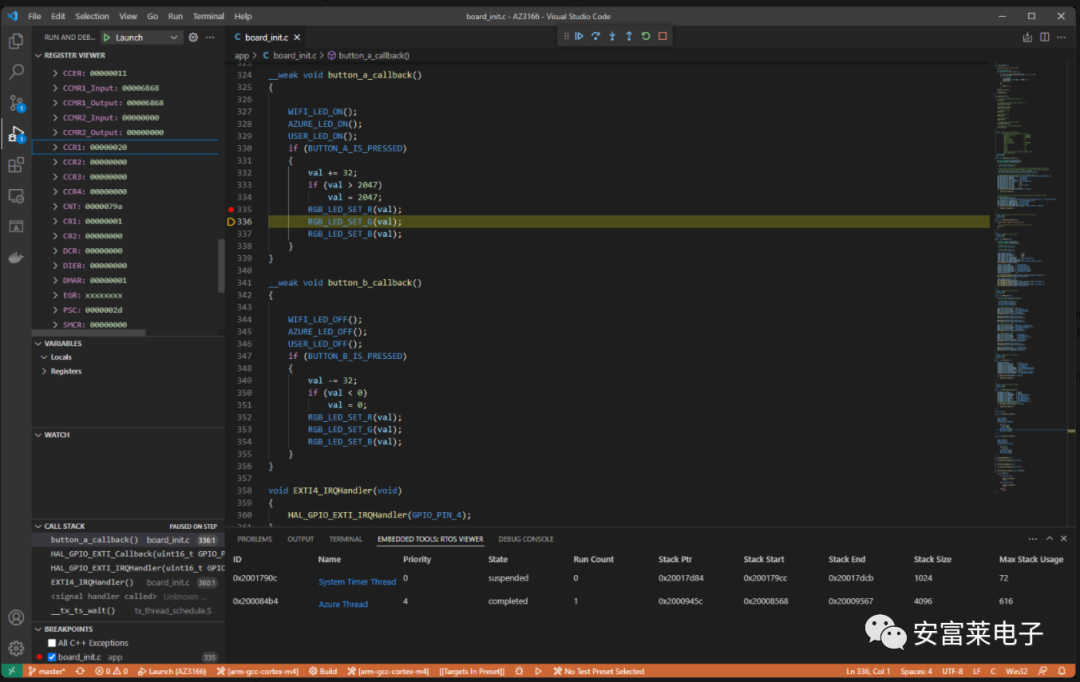Open the Run and Debug view

(16, 134)
